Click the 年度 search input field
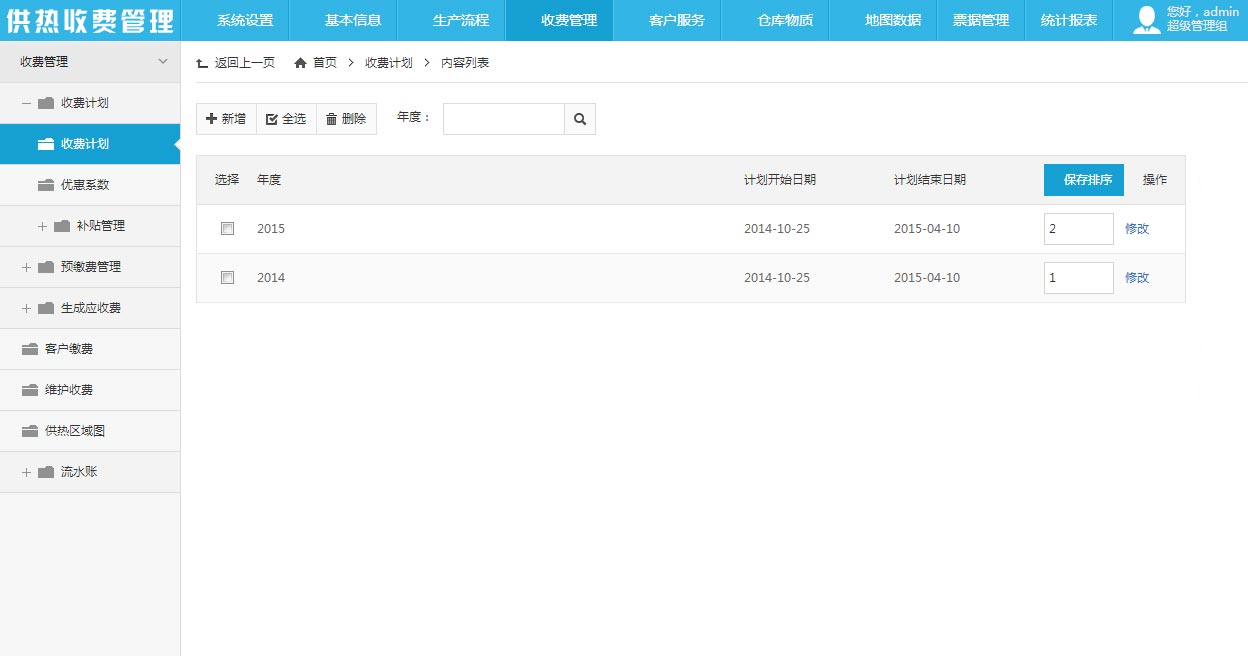Image resolution: width=1248 pixels, height=656 pixels. coord(503,119)
